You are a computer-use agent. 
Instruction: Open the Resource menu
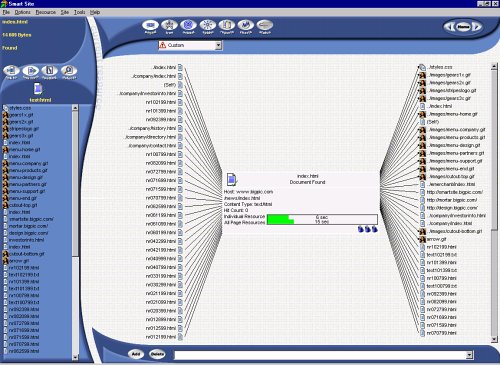point(46,12)
